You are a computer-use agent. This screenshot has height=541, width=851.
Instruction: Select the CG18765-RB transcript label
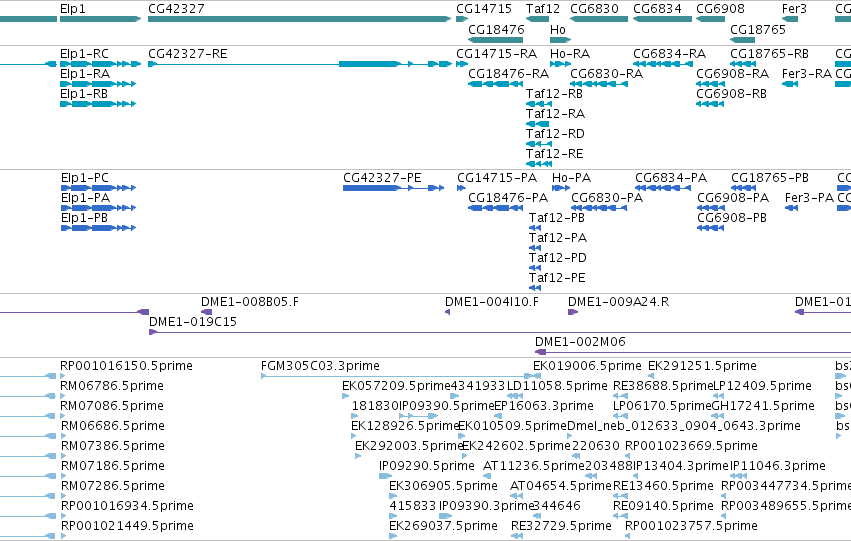coord(769,54)
